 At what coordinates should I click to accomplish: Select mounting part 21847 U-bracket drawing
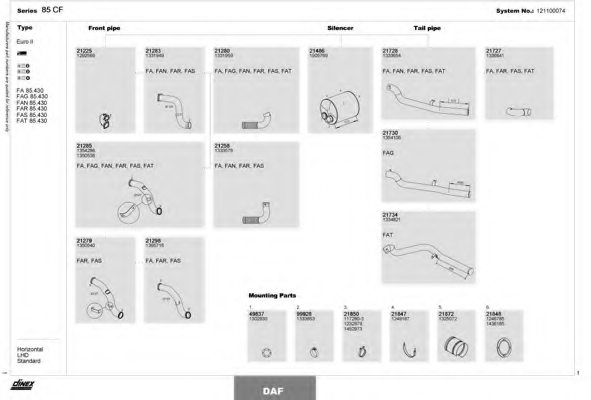tap(409, 349)
